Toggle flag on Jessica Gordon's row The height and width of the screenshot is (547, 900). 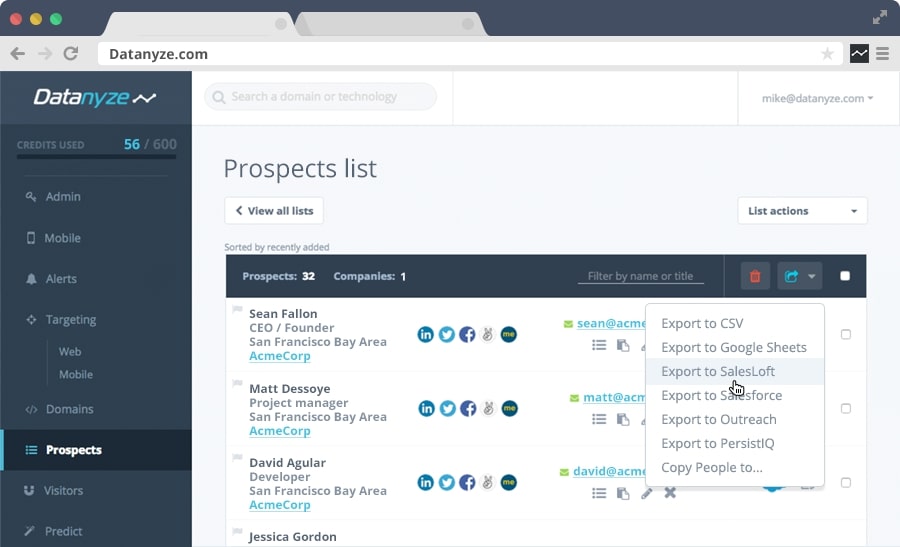237,532
